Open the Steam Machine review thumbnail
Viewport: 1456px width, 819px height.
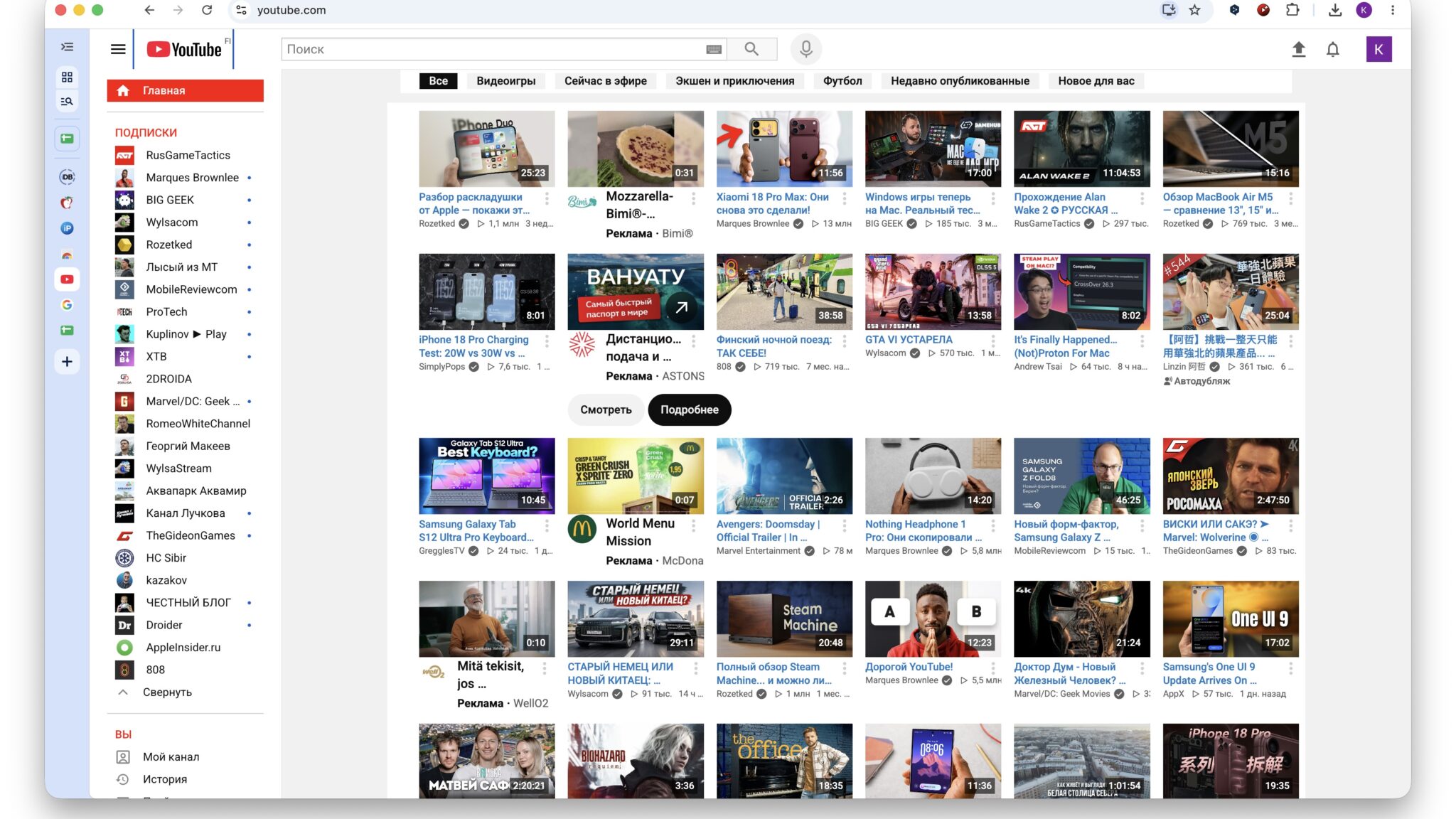coord(784,619)
